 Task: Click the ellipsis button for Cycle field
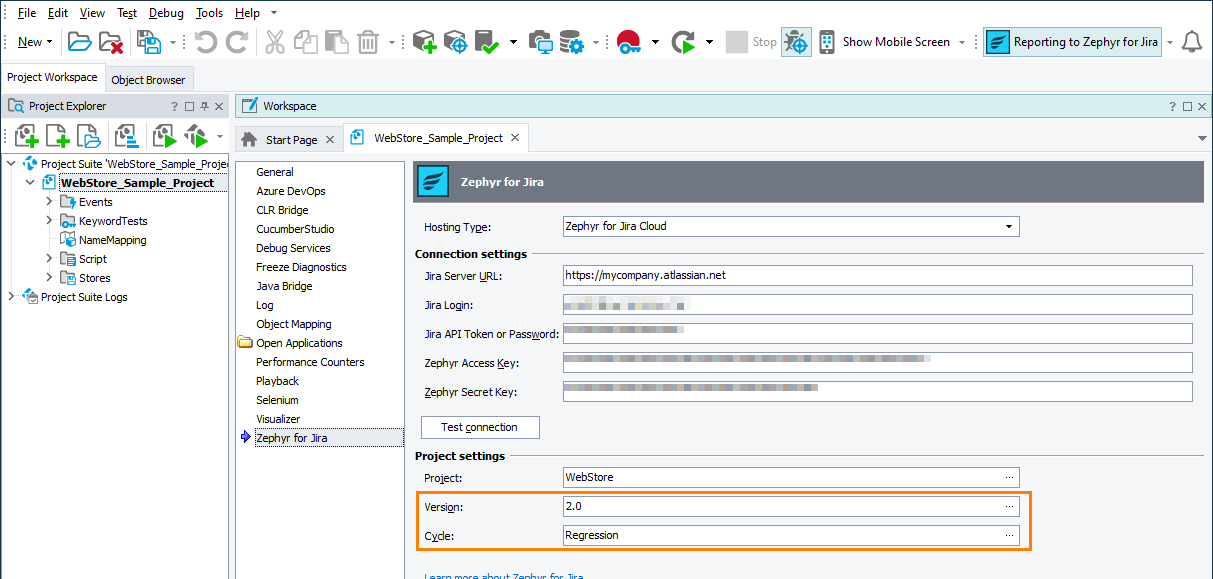click(x=1009, y=536)
